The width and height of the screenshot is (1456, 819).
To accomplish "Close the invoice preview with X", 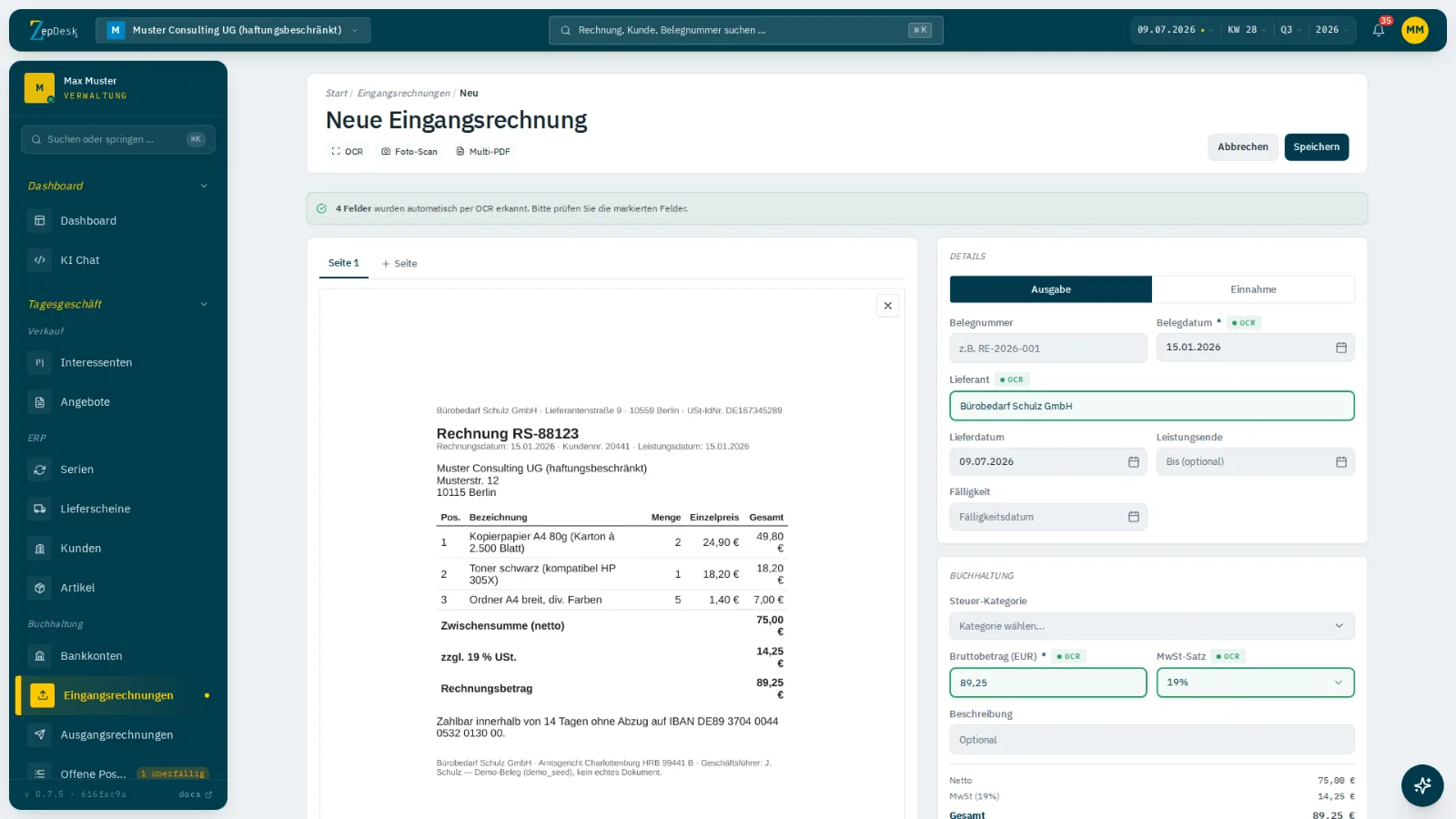I will click(888, 306).
